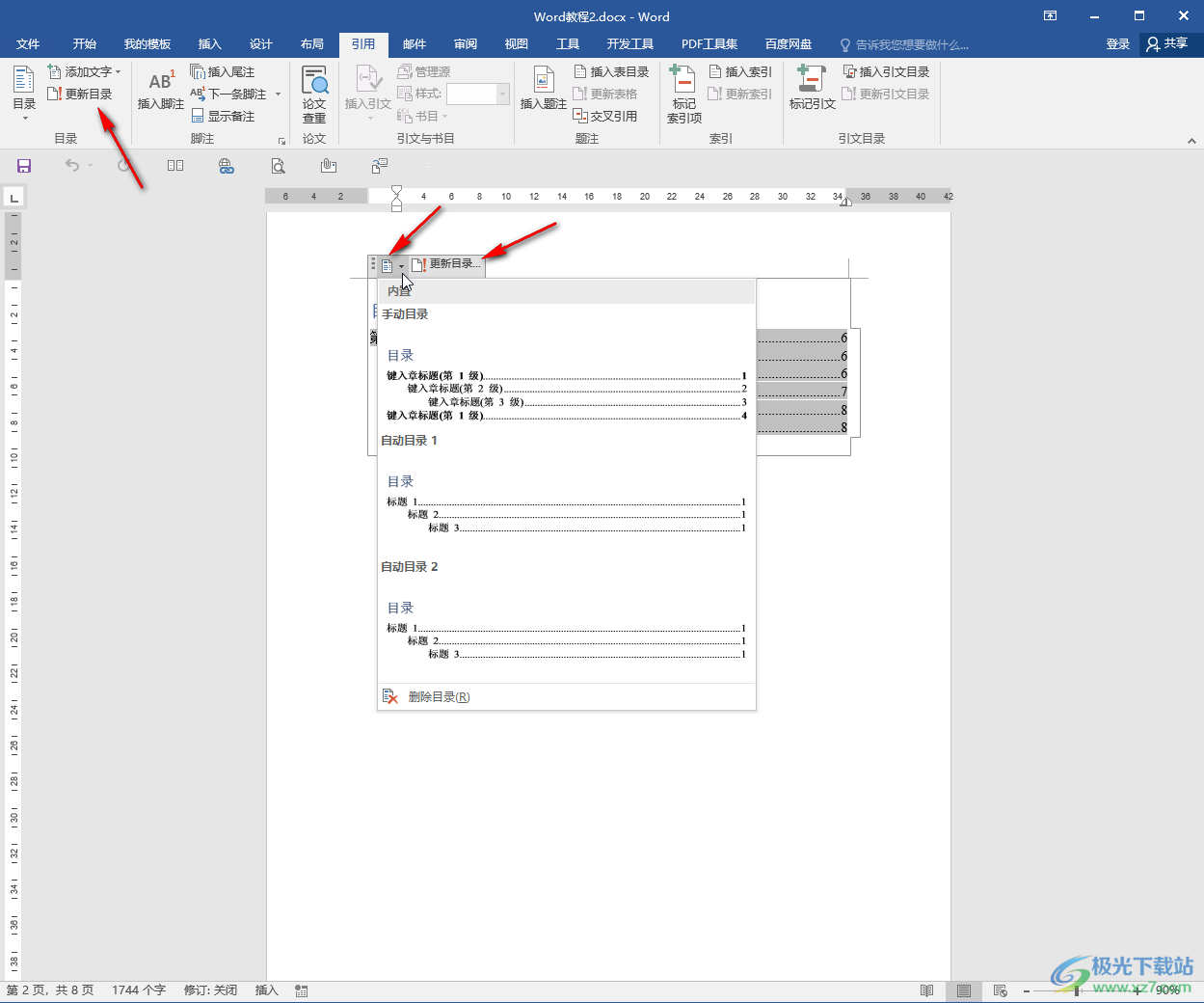Switch to the 视图 tab
Viewport: 1204px width, 1003px height.
(517, 44)
